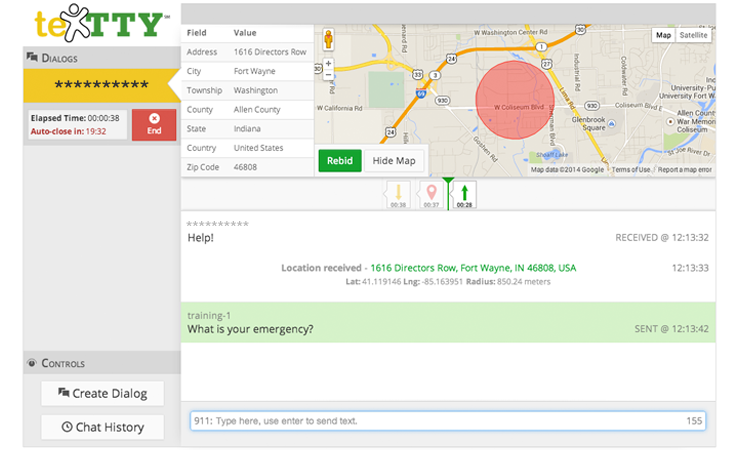
Task: Select the active masked dialog entry
Action: (100, 85)
